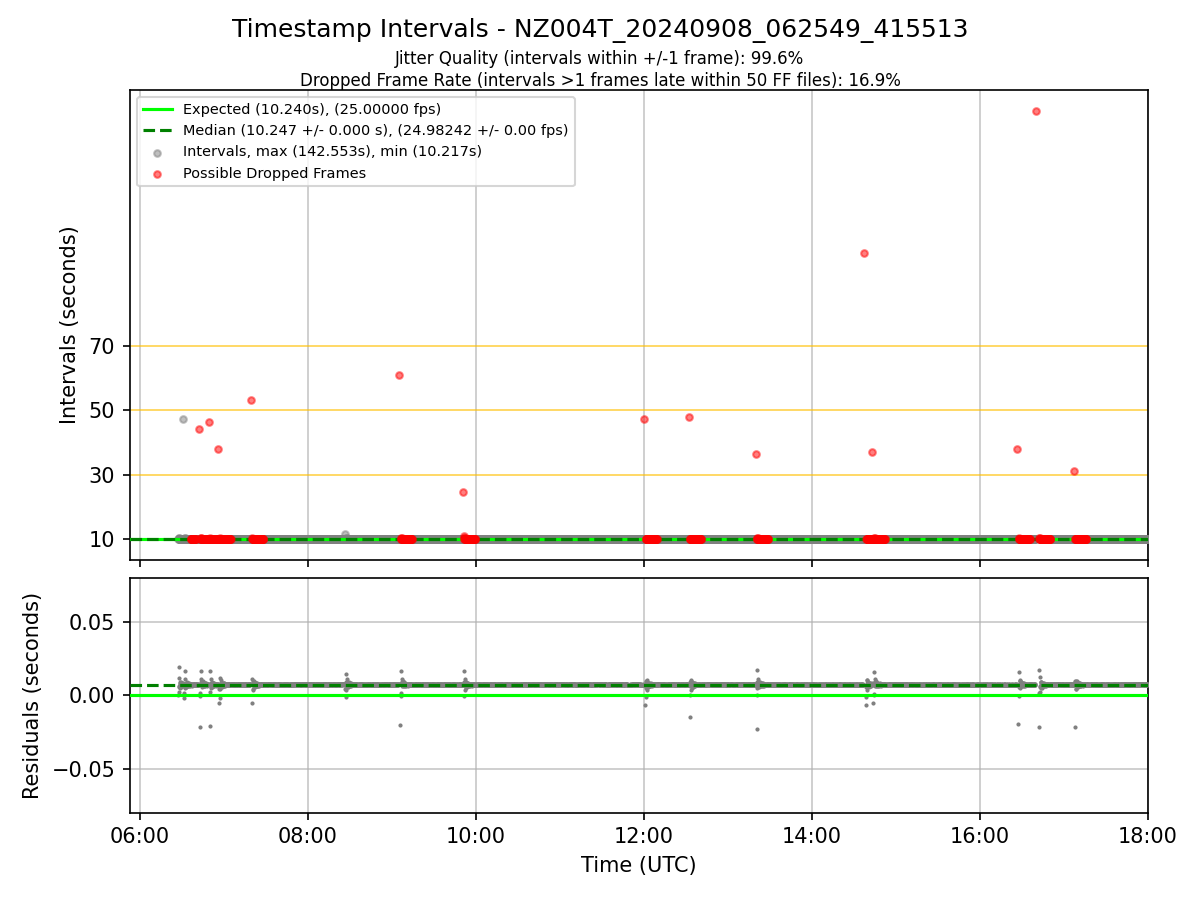
Task: Click the red point near 17:07 at about 31 seconds
Action: (1074, 471)
